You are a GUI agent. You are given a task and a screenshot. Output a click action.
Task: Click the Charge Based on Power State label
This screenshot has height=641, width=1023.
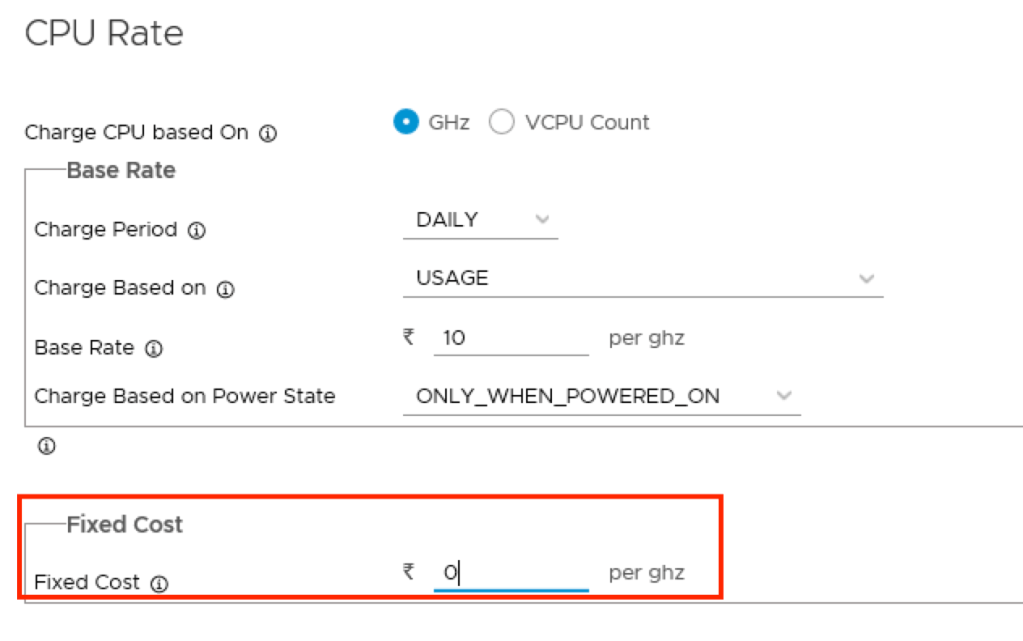(x=185, y=396)
